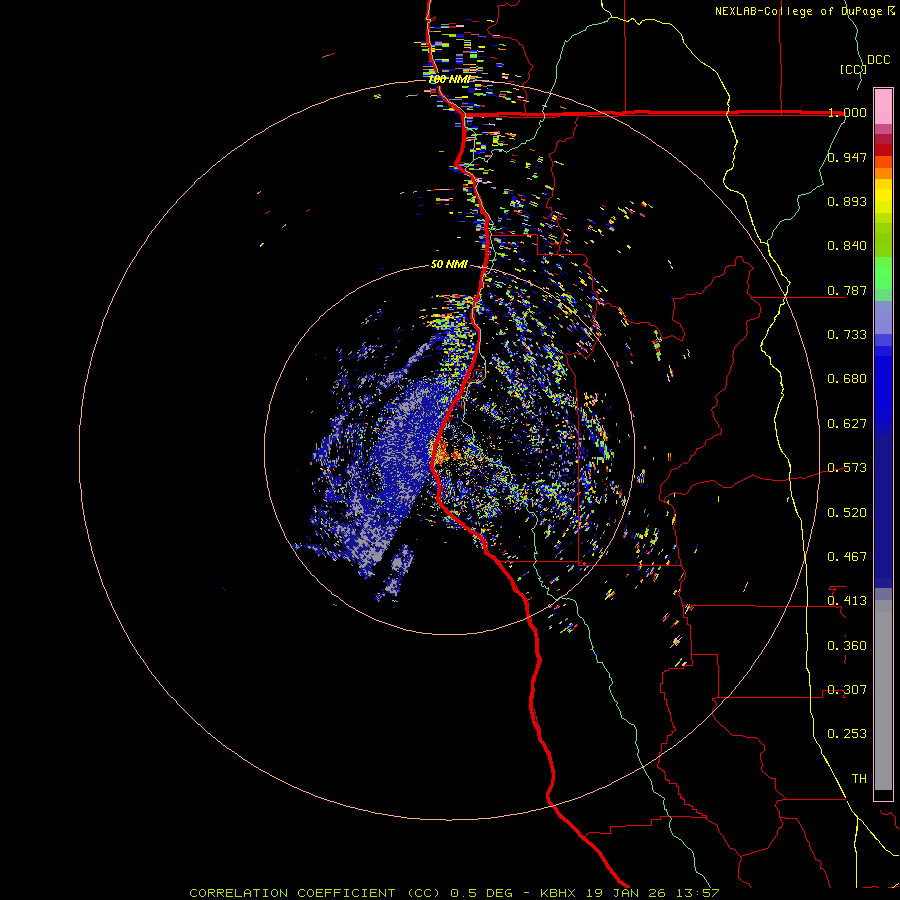Click the 0.893 scale value

click(847, 201)
